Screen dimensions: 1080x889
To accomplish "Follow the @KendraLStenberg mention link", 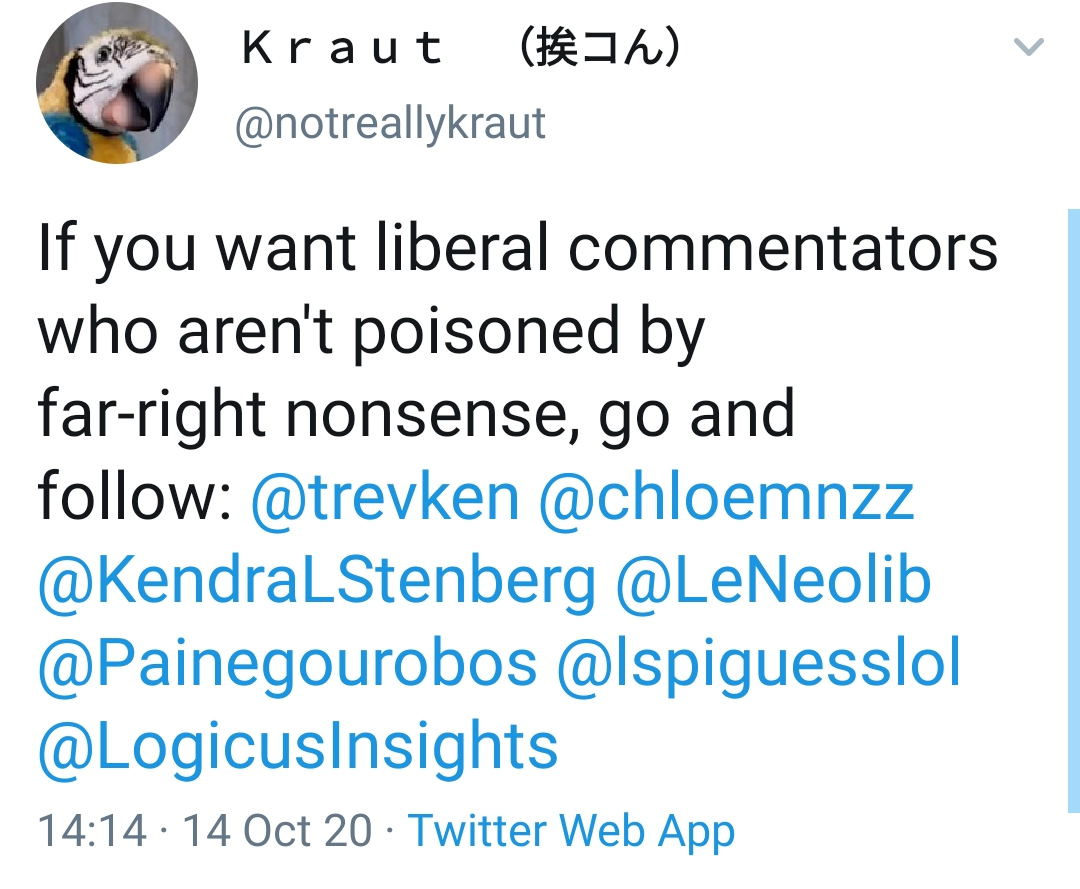I will [316, 580].
